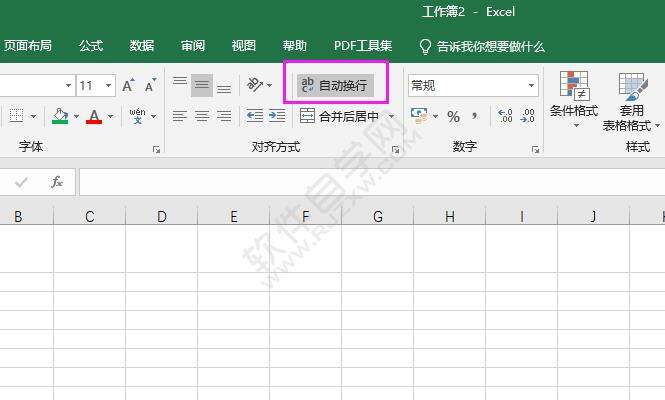Apply percent style
The height and width of the screenshot is (400, 665).
coord(453,116)
